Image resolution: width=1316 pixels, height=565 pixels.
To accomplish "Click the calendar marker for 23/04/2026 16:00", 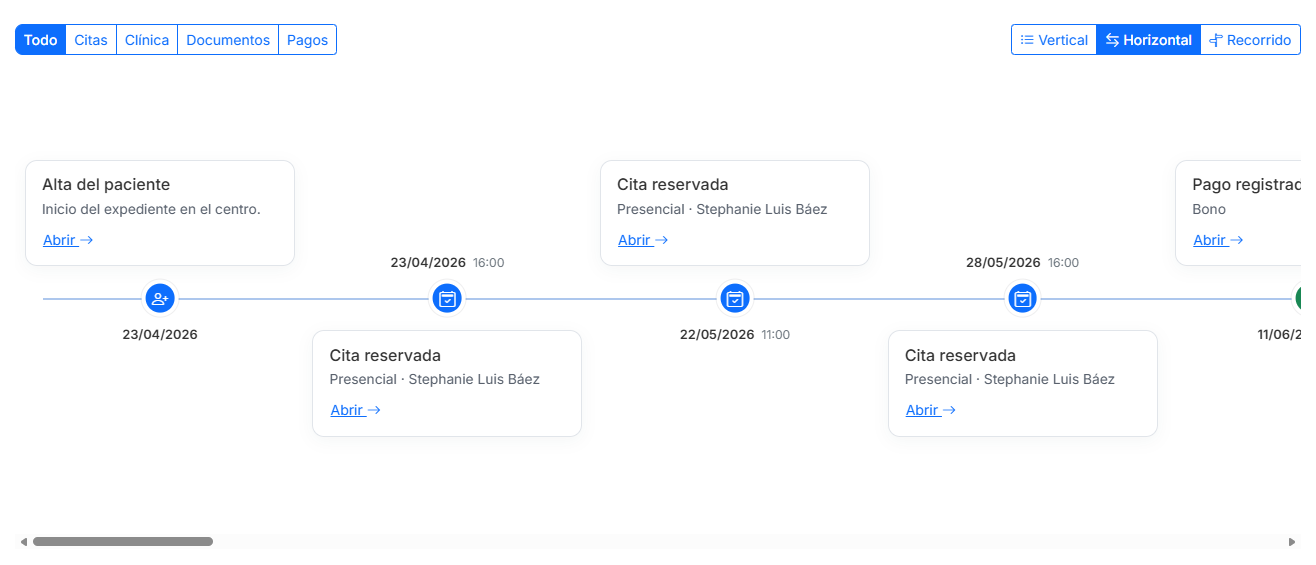I will click(447, 298).
